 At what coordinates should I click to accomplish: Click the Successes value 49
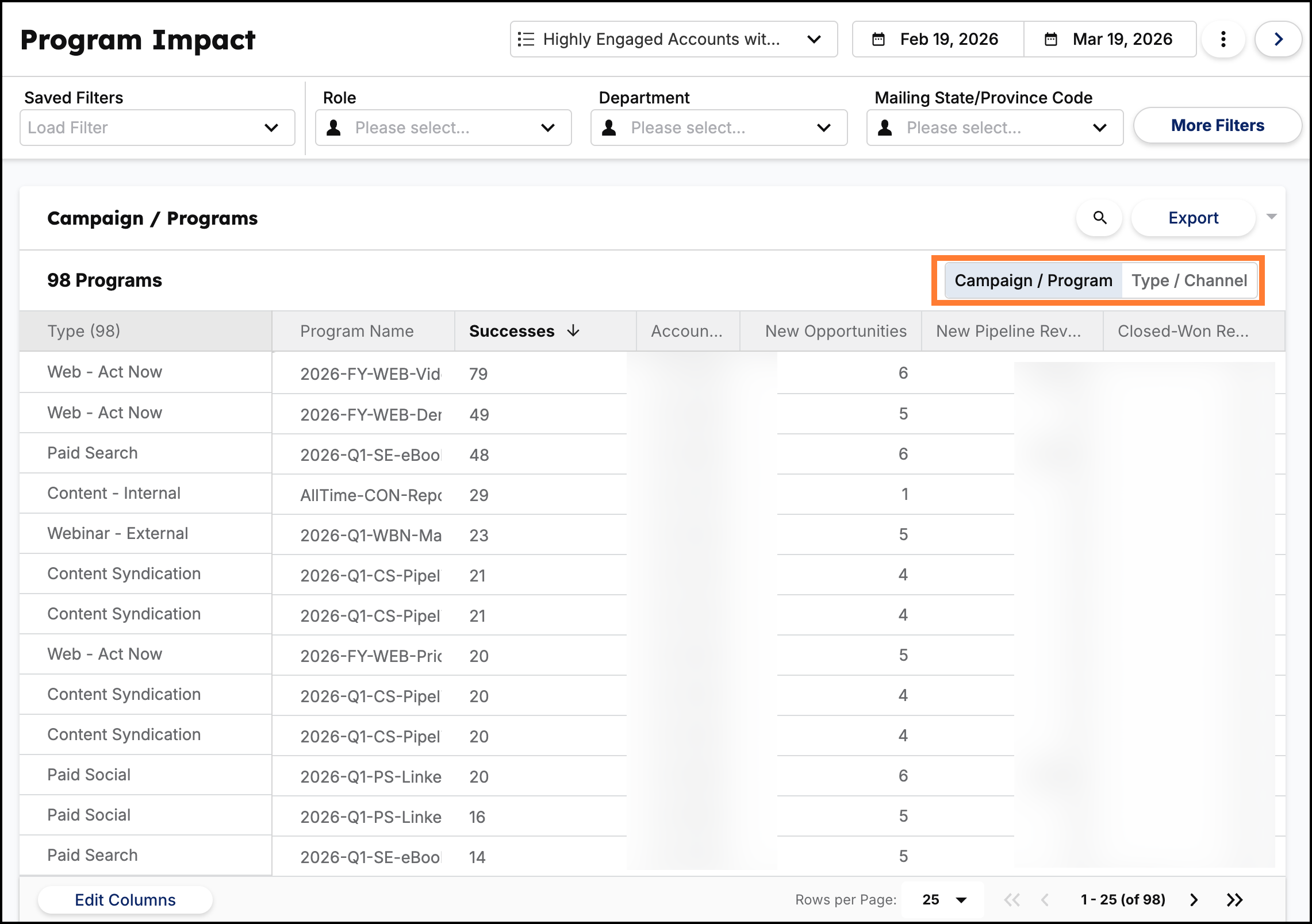pos(479,414)
